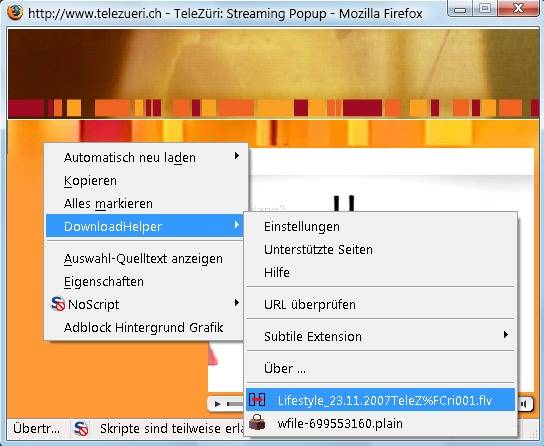Download Lifestyle_23.11.2007TeleZ%FCri001.flv
This screenshot has height=446, width=544.
tap(380, 400)
